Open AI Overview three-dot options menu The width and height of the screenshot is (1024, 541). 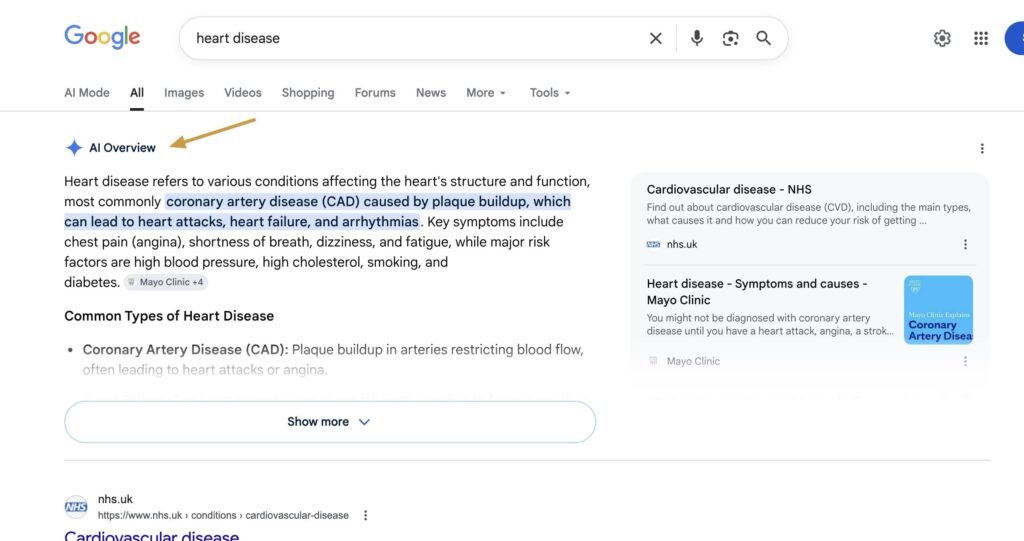coord(982,149)
